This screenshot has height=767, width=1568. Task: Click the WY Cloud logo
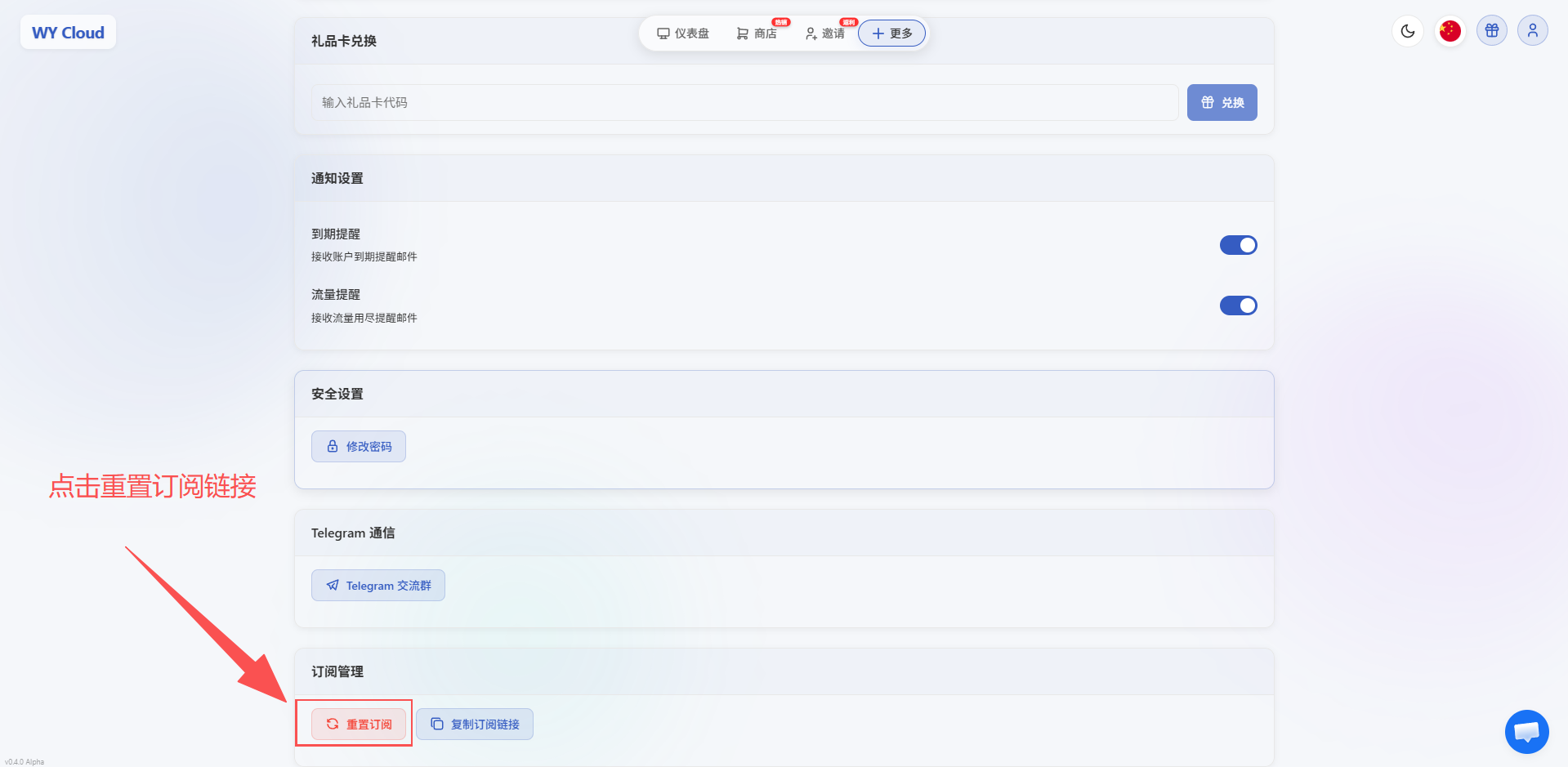click(x=68, y=33)
